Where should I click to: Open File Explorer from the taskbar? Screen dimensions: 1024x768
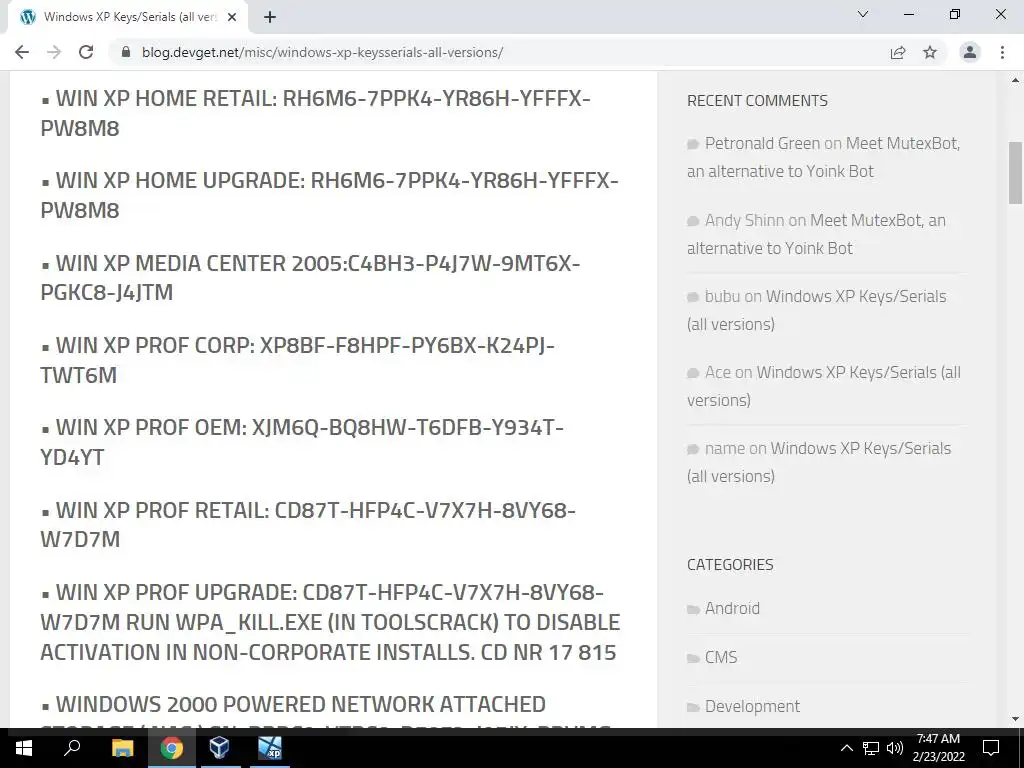pos(123,748)
